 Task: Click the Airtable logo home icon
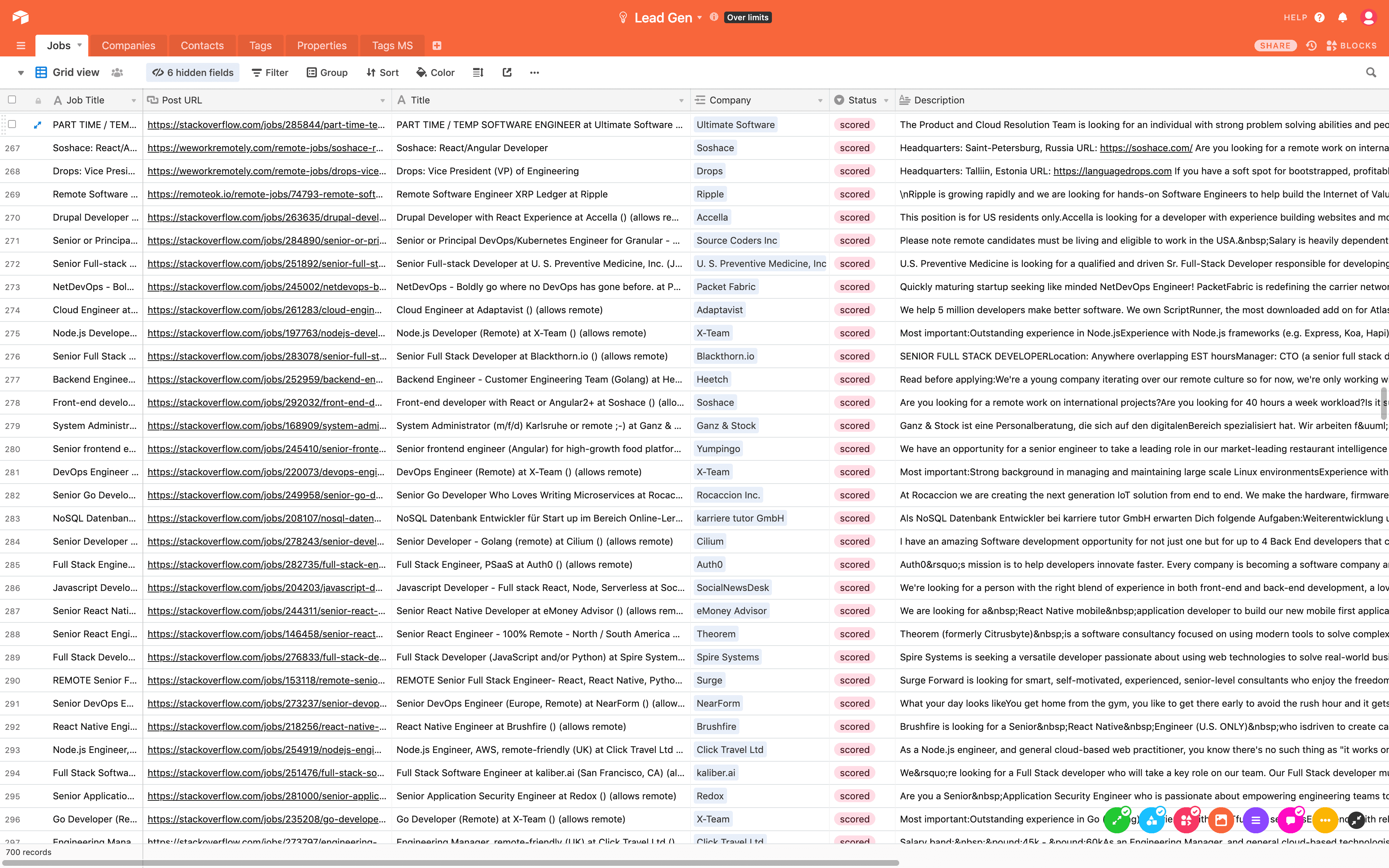pos(20,17)
